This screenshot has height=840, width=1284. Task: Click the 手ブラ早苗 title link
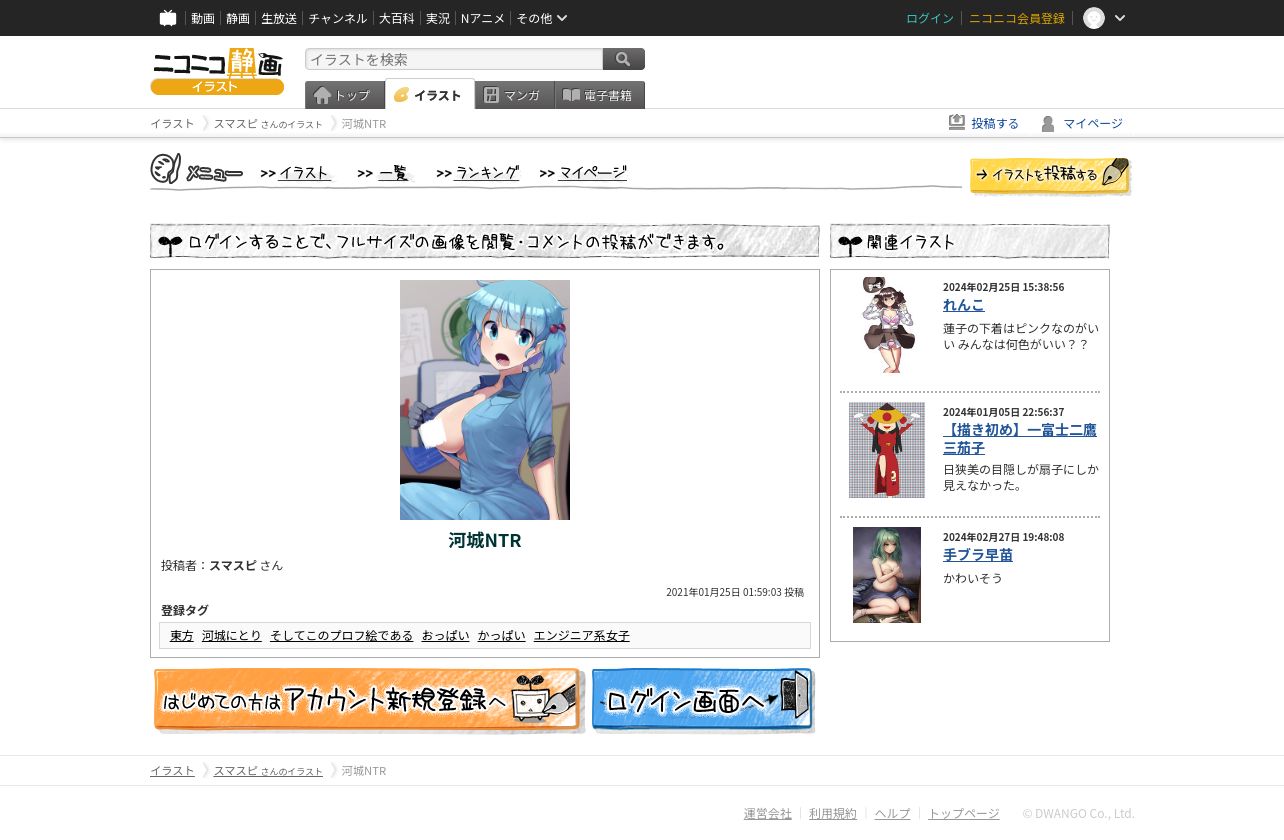click(978, 555)
